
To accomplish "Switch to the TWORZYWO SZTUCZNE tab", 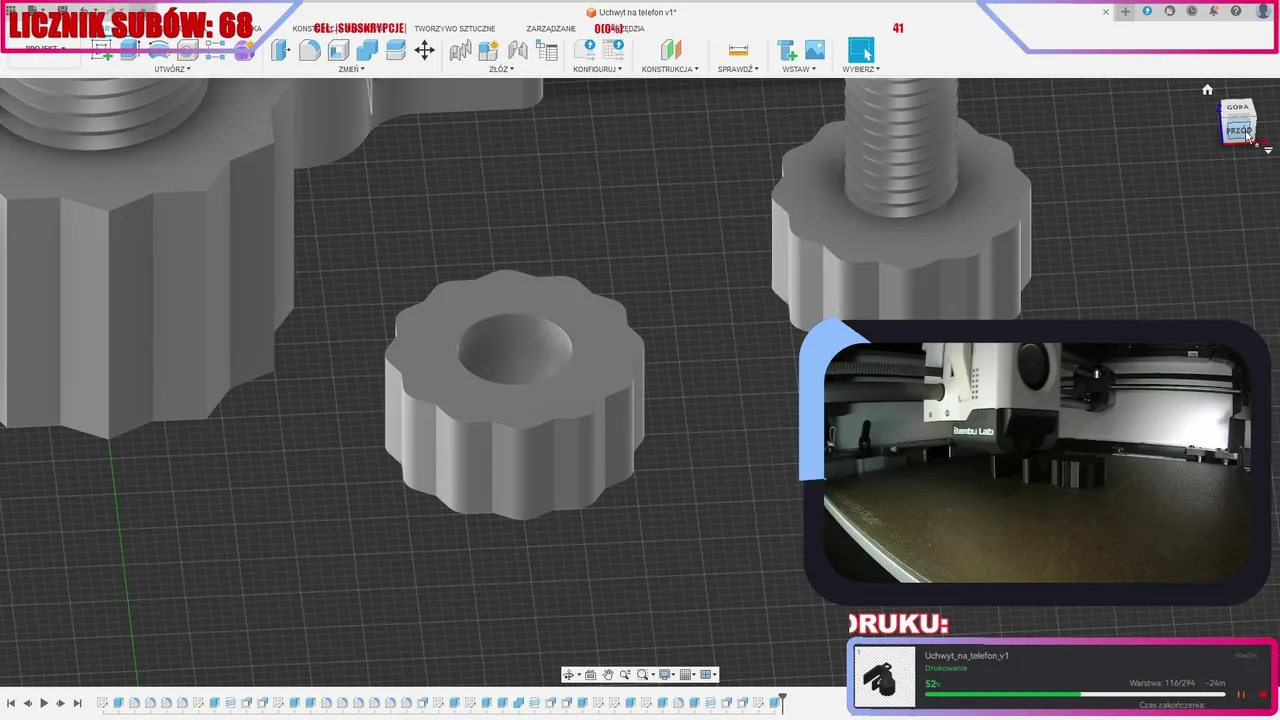I will 455,29.
